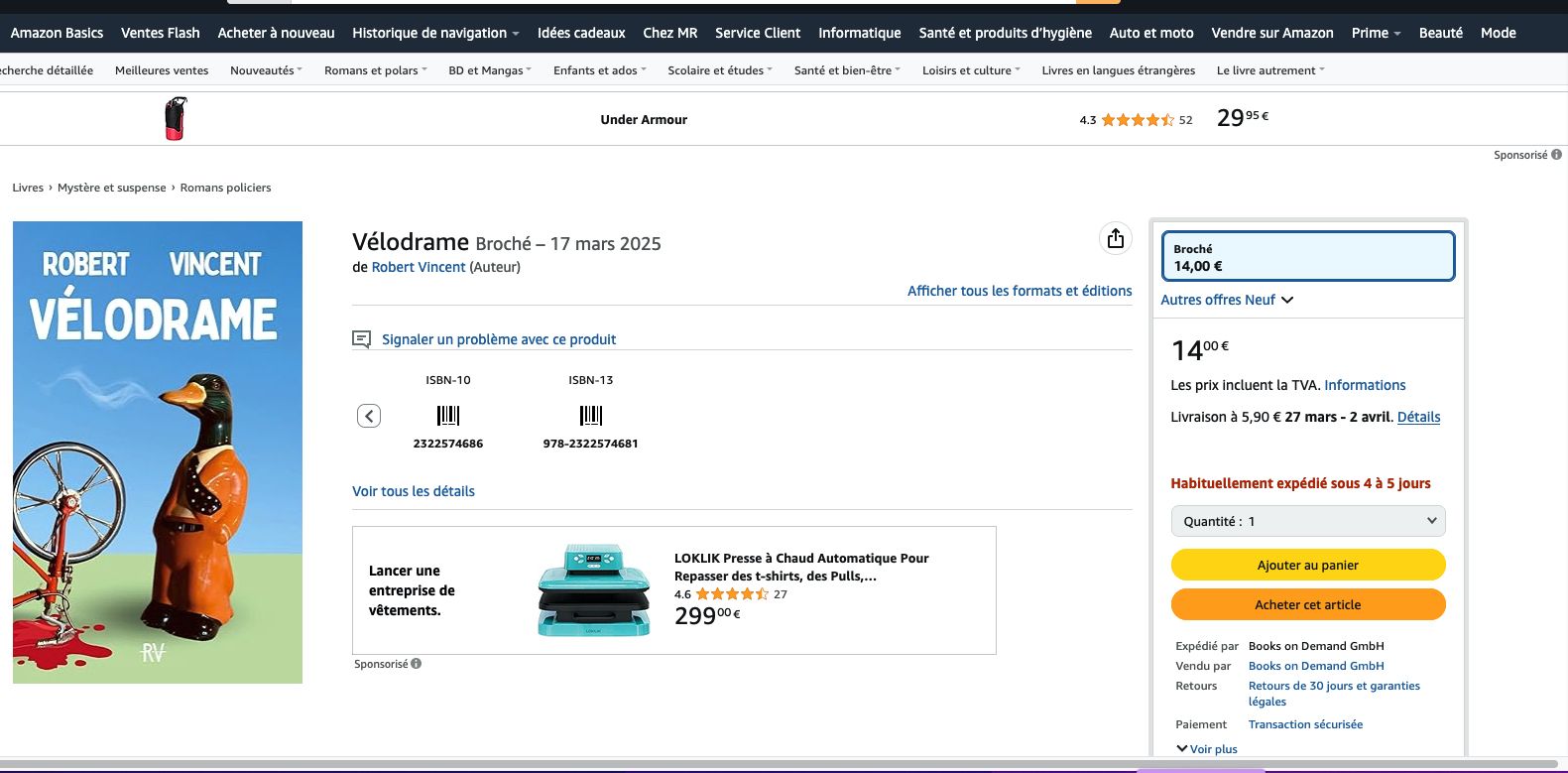The height and width of the screenshot is (773, 1568).
Task: Open the Beauté category
Action: (1440, 33)
